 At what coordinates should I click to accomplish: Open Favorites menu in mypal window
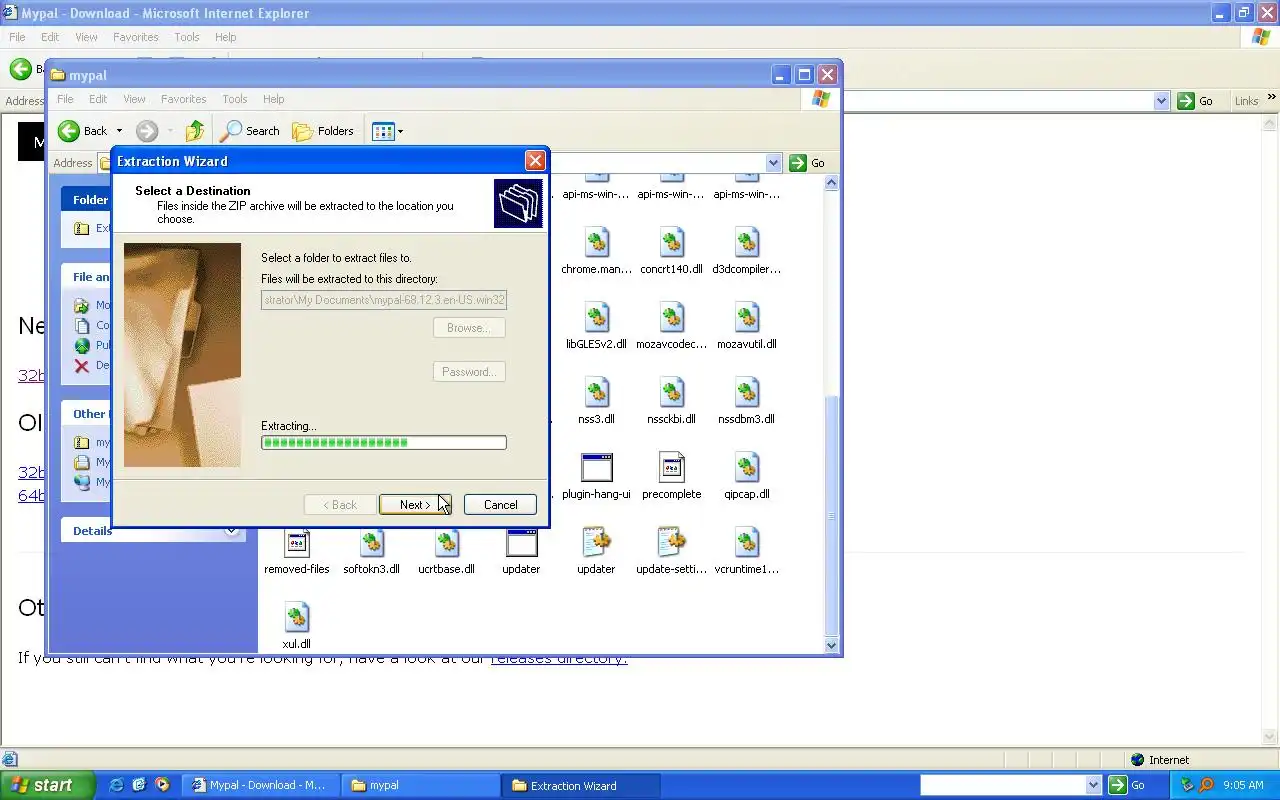click(x=183, y=99)
